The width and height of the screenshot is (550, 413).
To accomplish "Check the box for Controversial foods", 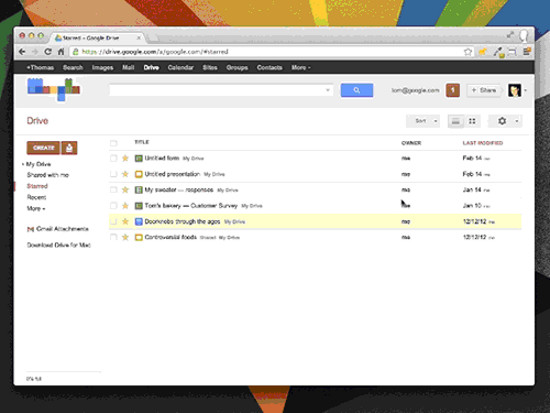I will click(113, 237).
